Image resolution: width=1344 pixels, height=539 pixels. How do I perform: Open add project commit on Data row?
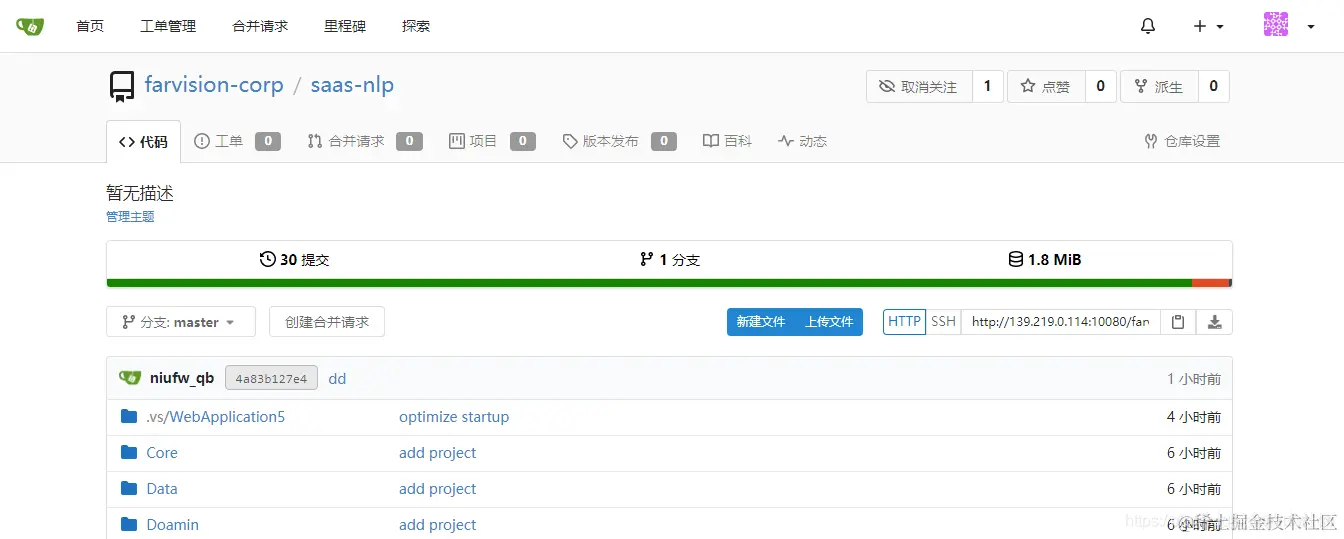point(437,488)
